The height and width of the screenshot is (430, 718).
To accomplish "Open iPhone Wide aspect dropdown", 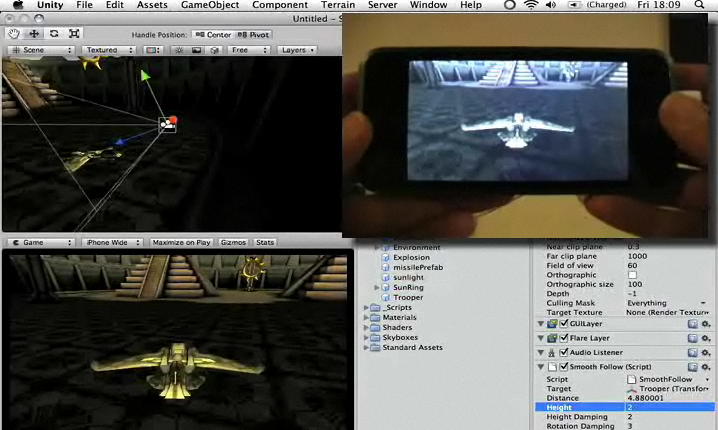I will click(113, 242).
